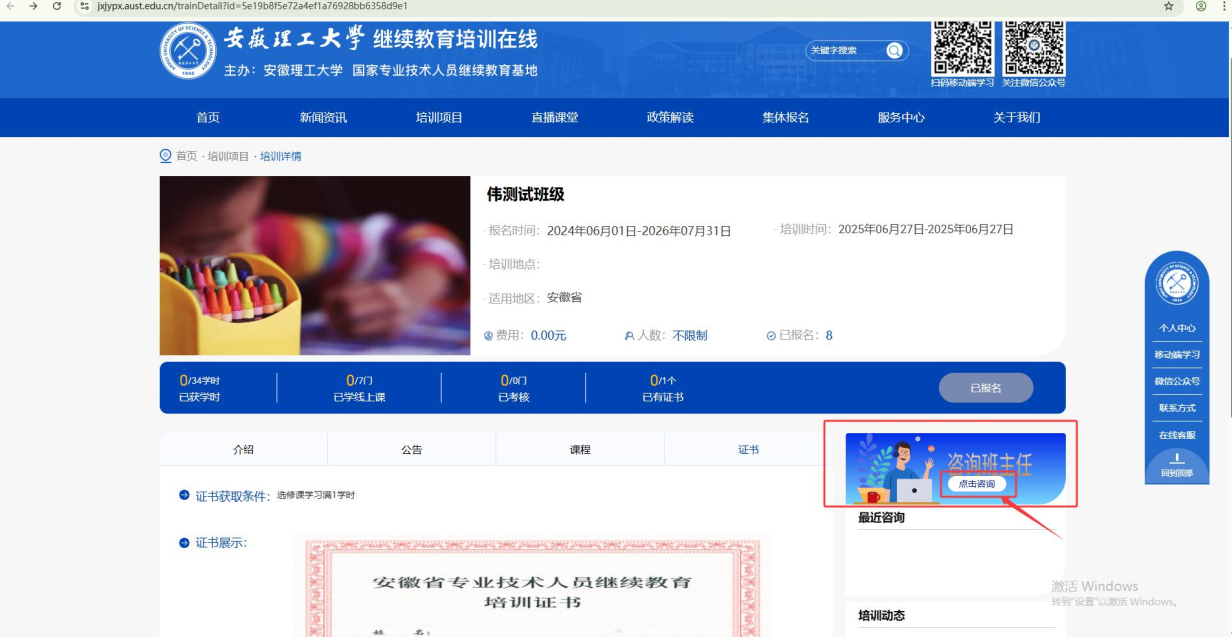1232x637 pixels.
Task: Open 培训项目 in the navigation bar
Action: click(439, 117)
